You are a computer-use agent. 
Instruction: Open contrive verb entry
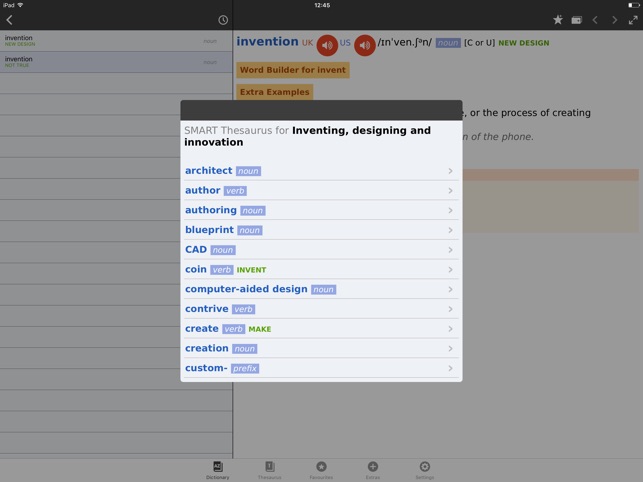[x=321, y=309]
